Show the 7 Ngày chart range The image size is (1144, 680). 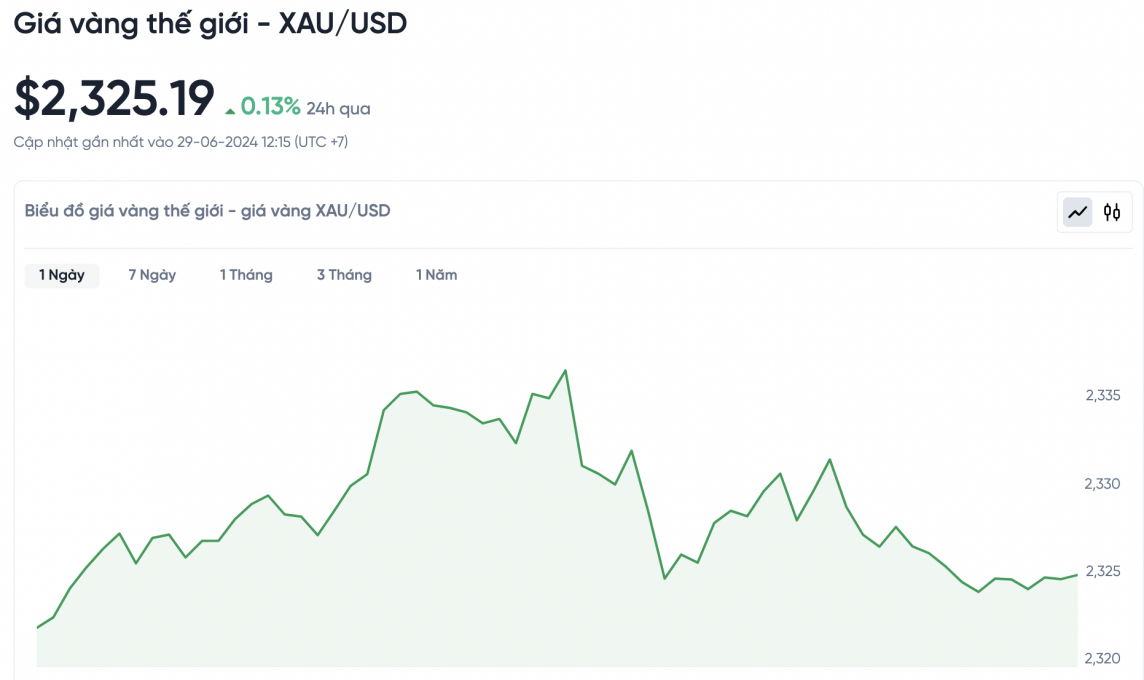(x=152, y=275)
